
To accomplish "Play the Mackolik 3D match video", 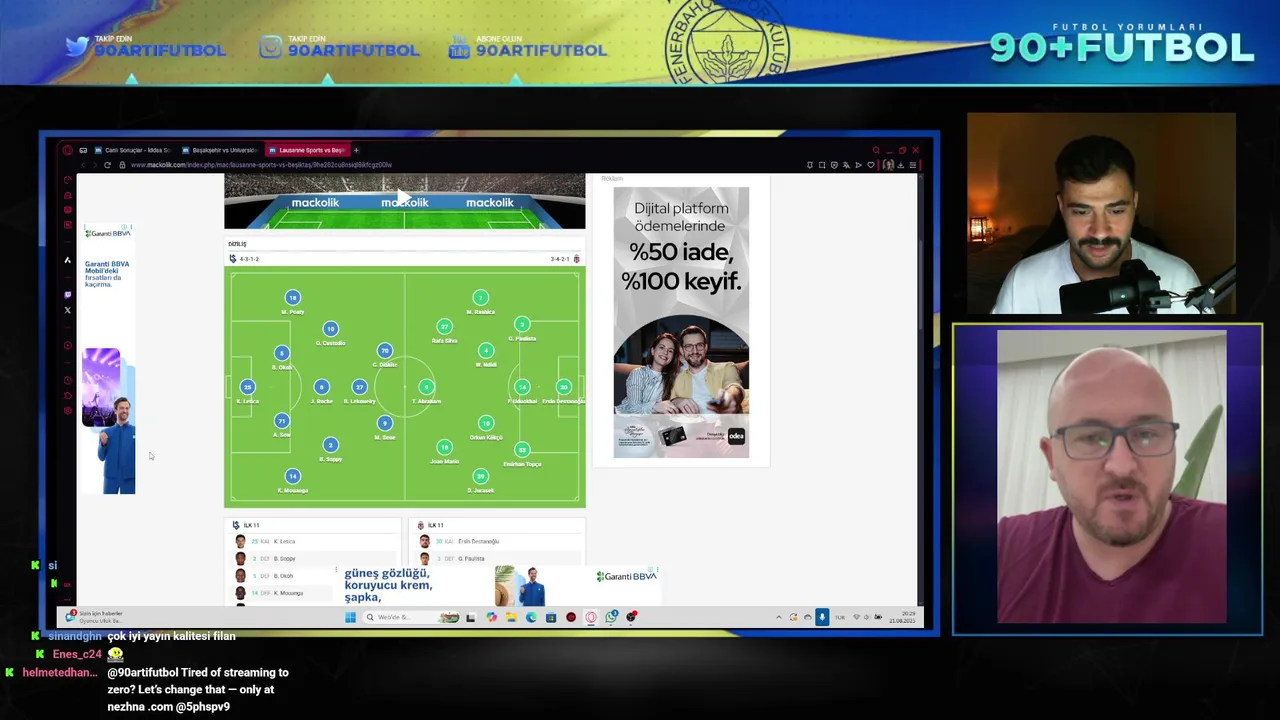I will point(404,196).
